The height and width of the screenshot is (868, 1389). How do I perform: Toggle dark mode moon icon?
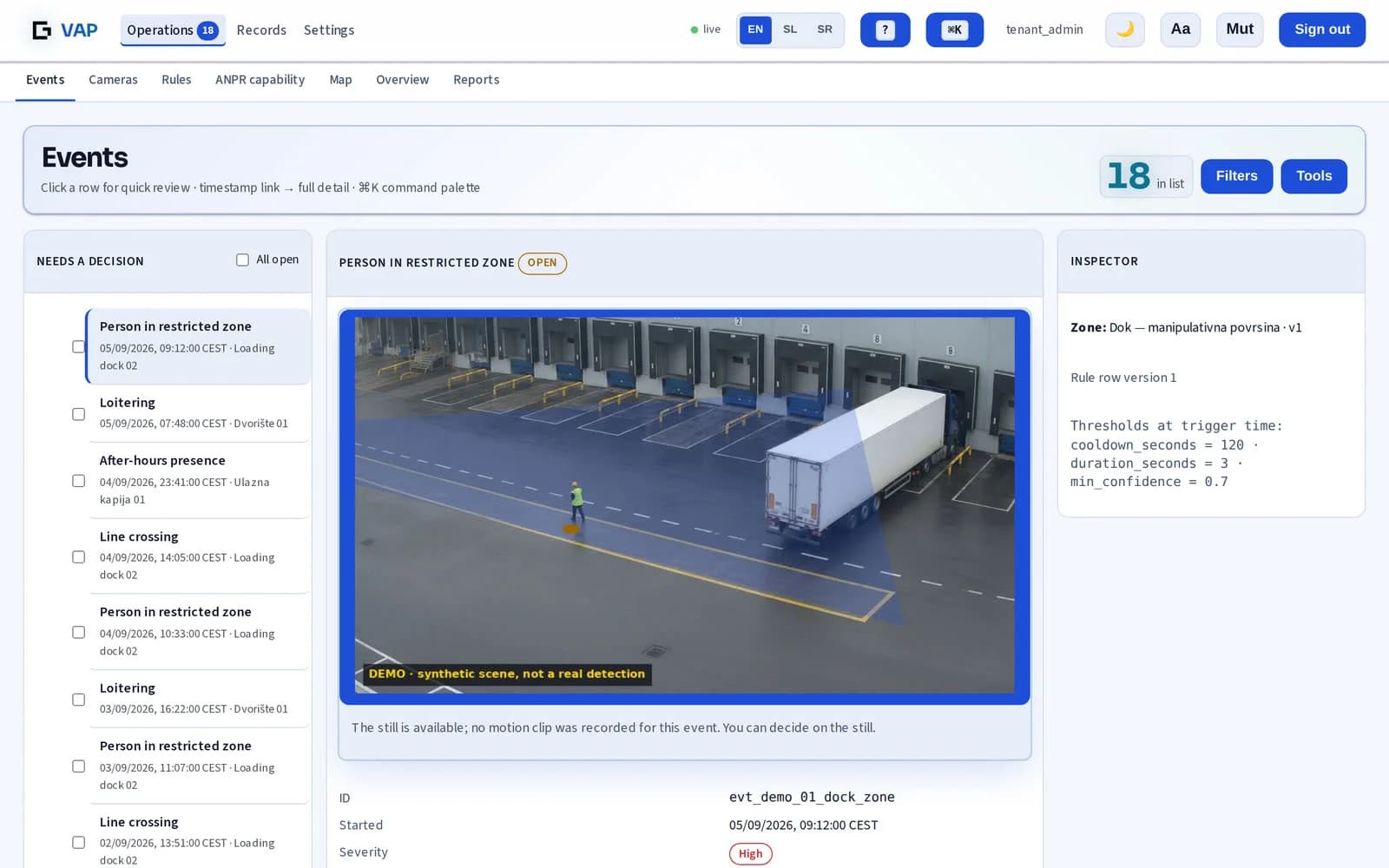1124,30
